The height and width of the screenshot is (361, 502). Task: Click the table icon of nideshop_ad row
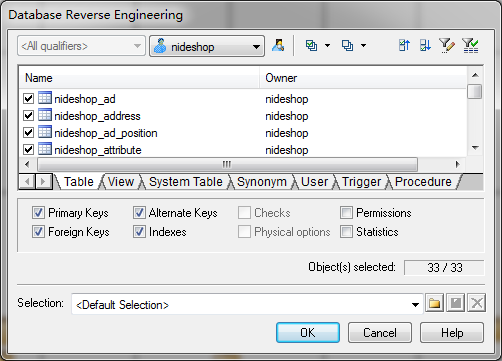coord(45,98)
